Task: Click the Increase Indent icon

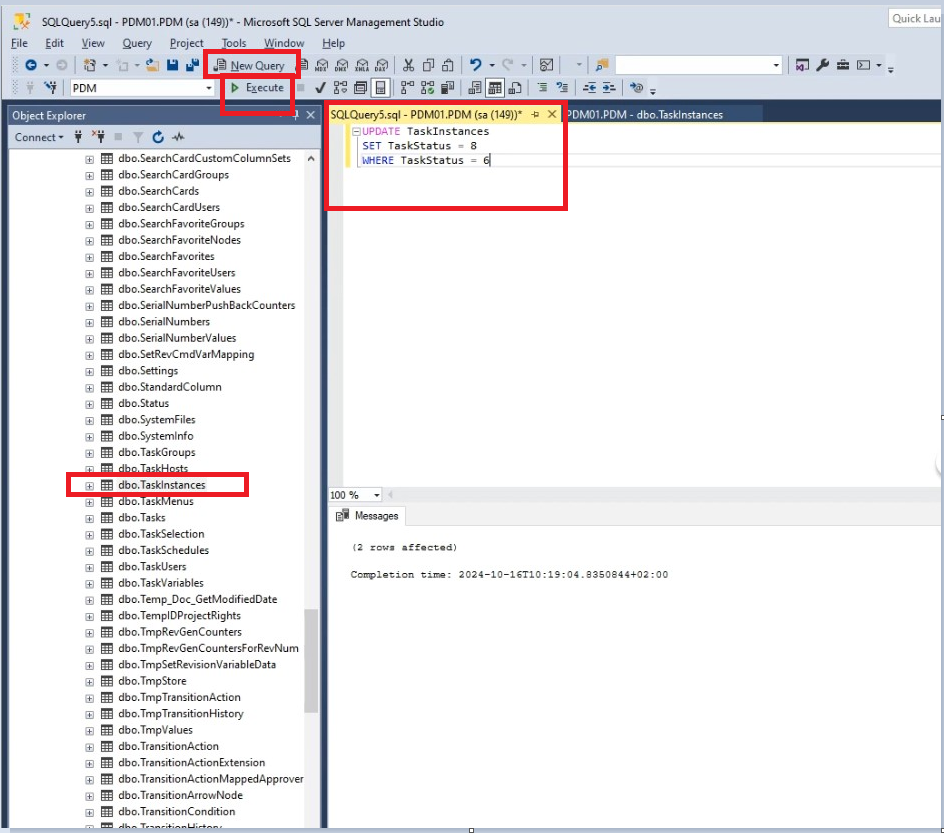Action: (x=609, y=88)
